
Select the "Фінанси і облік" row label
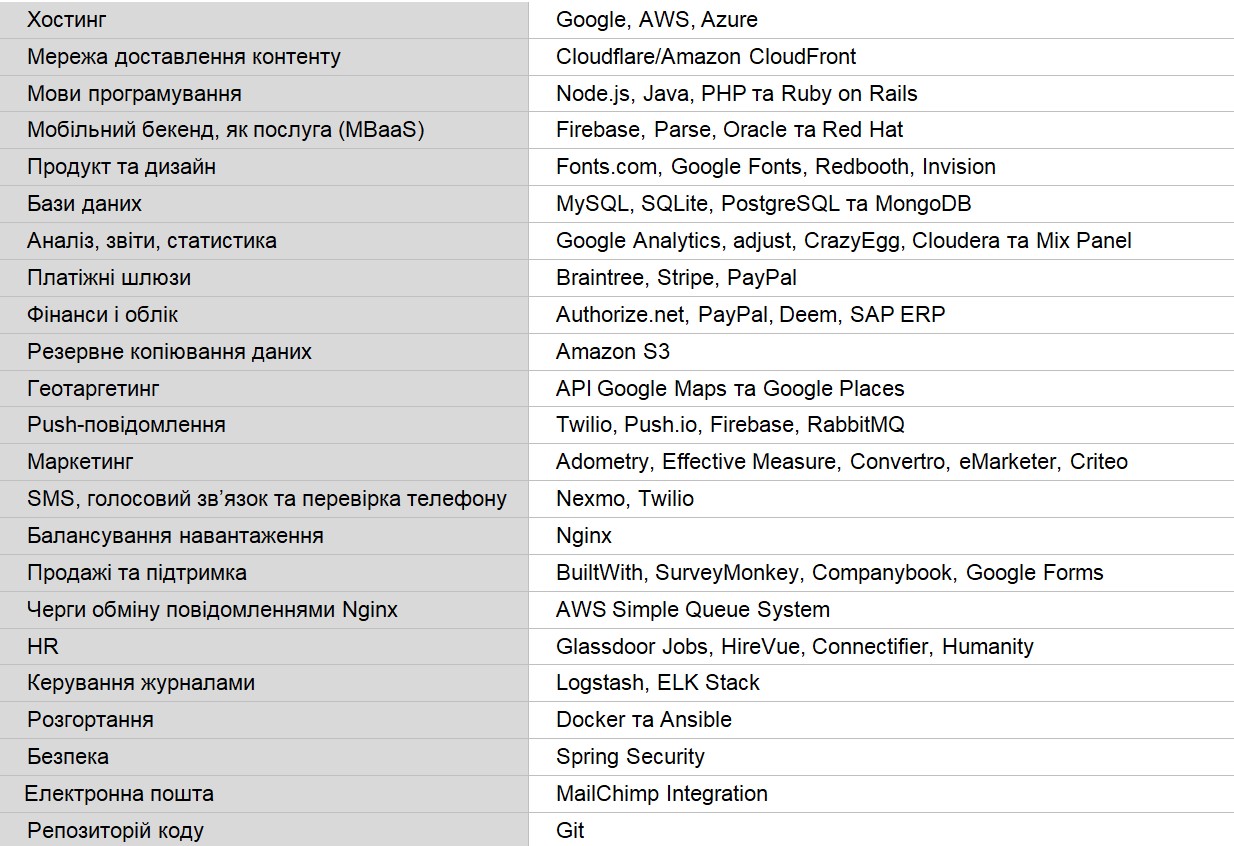coord(103,315)
